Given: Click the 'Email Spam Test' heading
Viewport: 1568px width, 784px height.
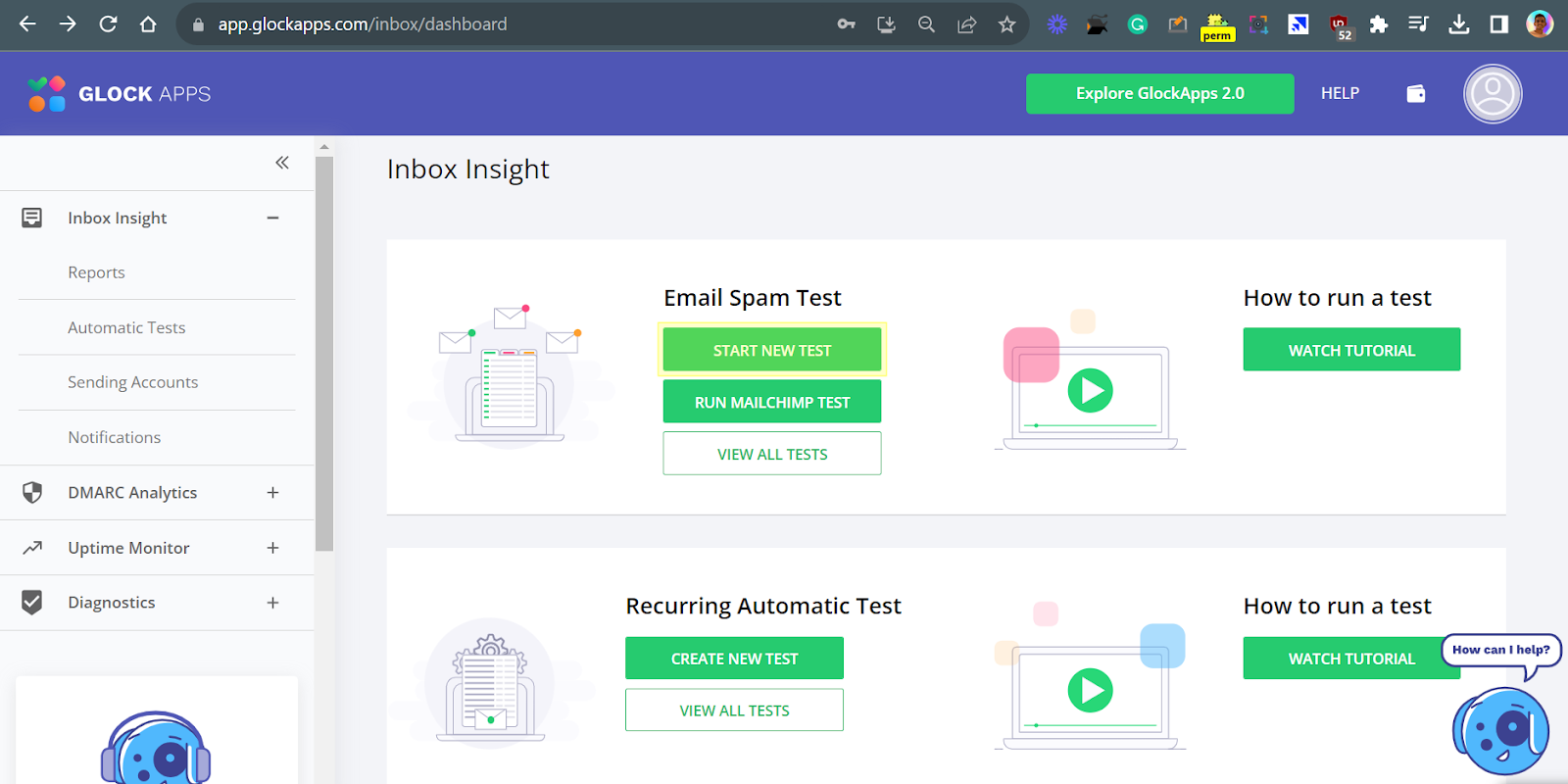Looking at the screenshot, I should (753, 298).
